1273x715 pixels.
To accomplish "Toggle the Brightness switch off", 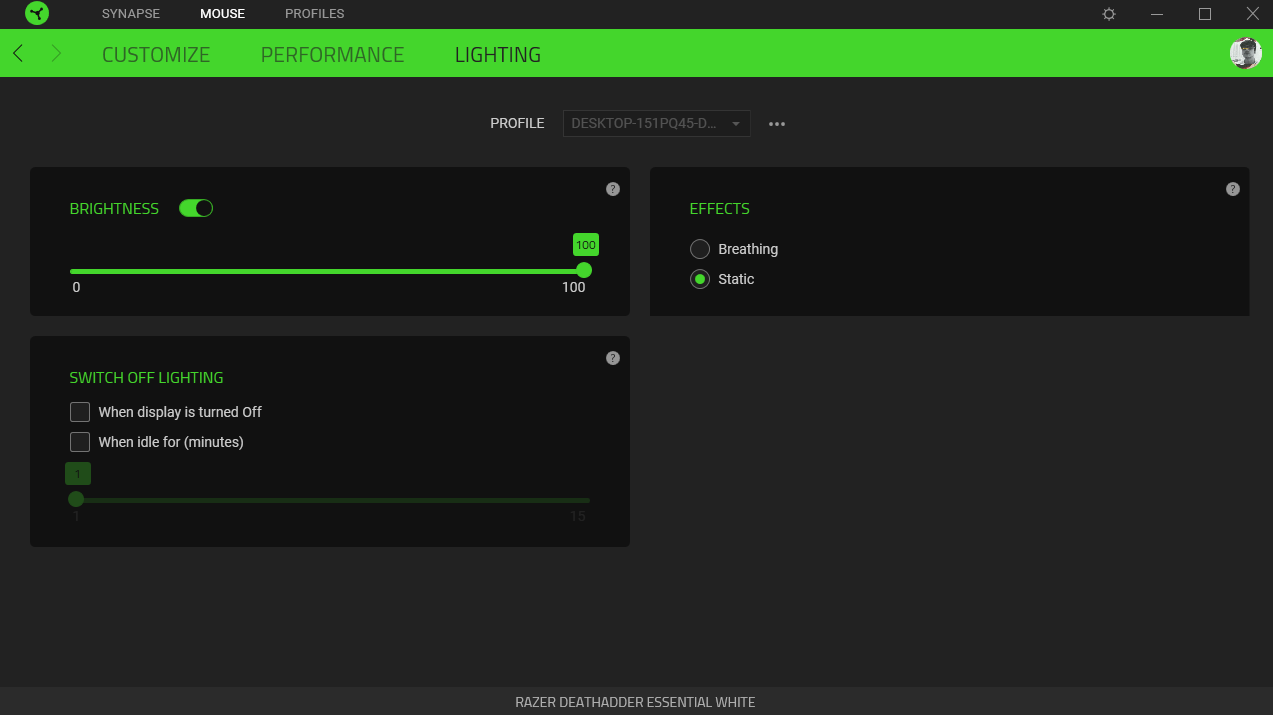I will click(196, 208).
